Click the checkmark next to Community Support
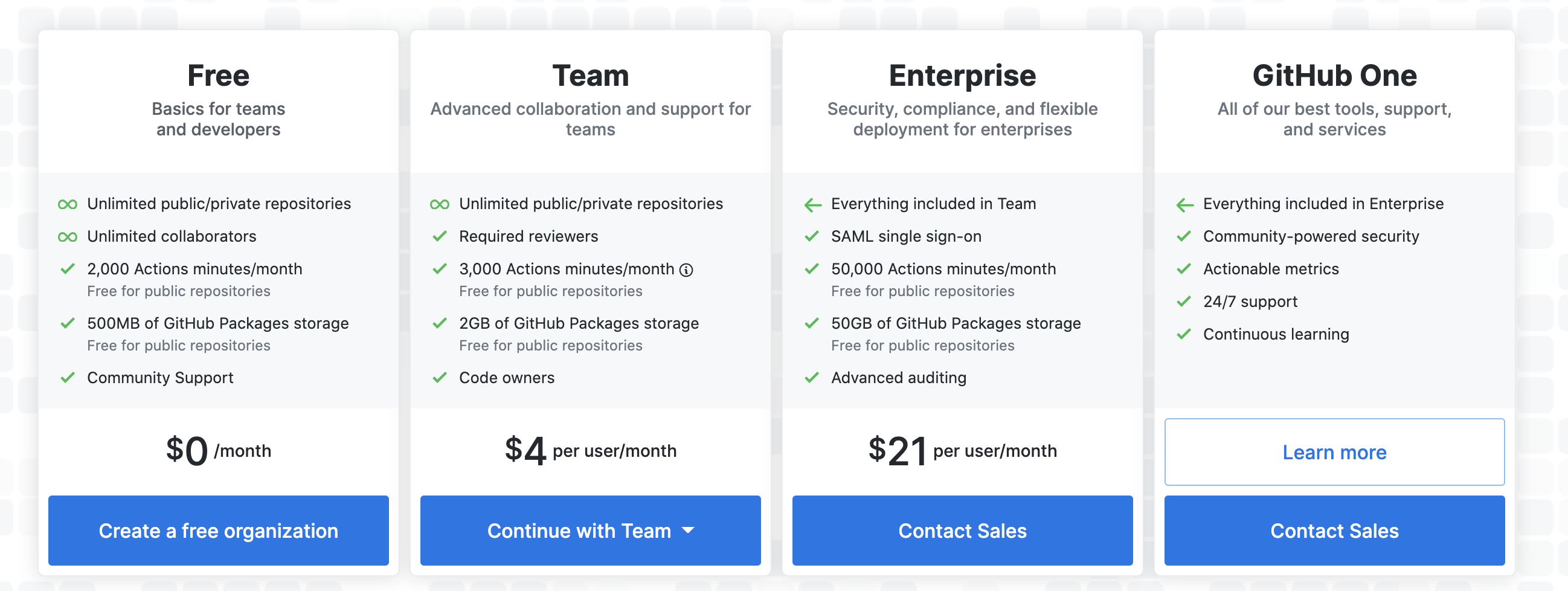 pos(68,378)
